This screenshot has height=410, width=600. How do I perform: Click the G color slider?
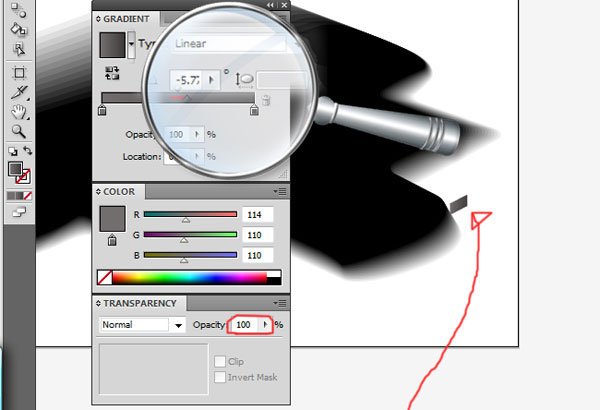coord(190,235)
